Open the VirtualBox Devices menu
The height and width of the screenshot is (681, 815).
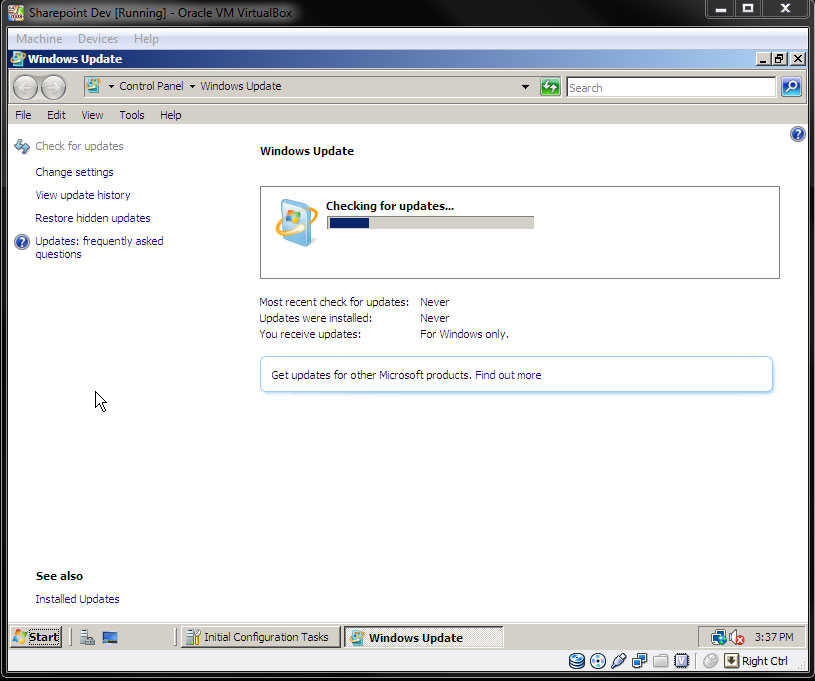(x=98, y=39)
